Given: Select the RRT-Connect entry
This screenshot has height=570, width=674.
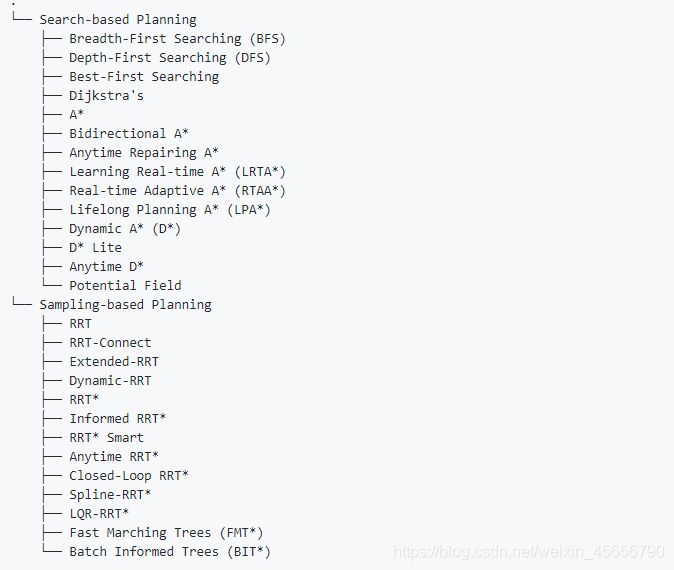Looking at the screenshot, I should pos(110,343).
